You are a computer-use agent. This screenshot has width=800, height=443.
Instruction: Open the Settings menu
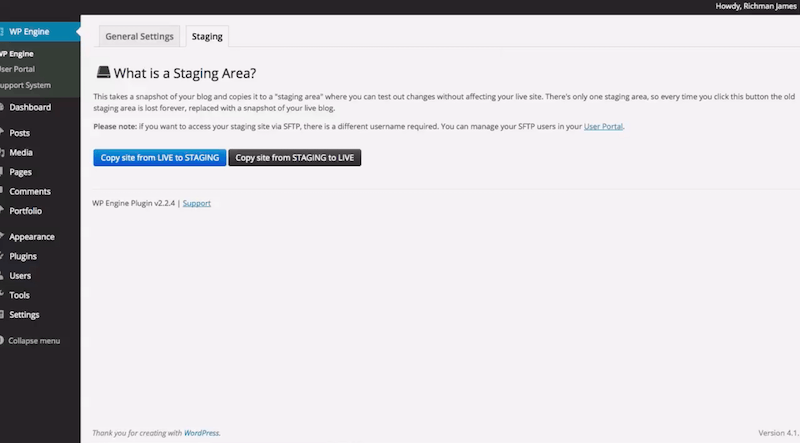pyautogui.click(x=24, y=314)
